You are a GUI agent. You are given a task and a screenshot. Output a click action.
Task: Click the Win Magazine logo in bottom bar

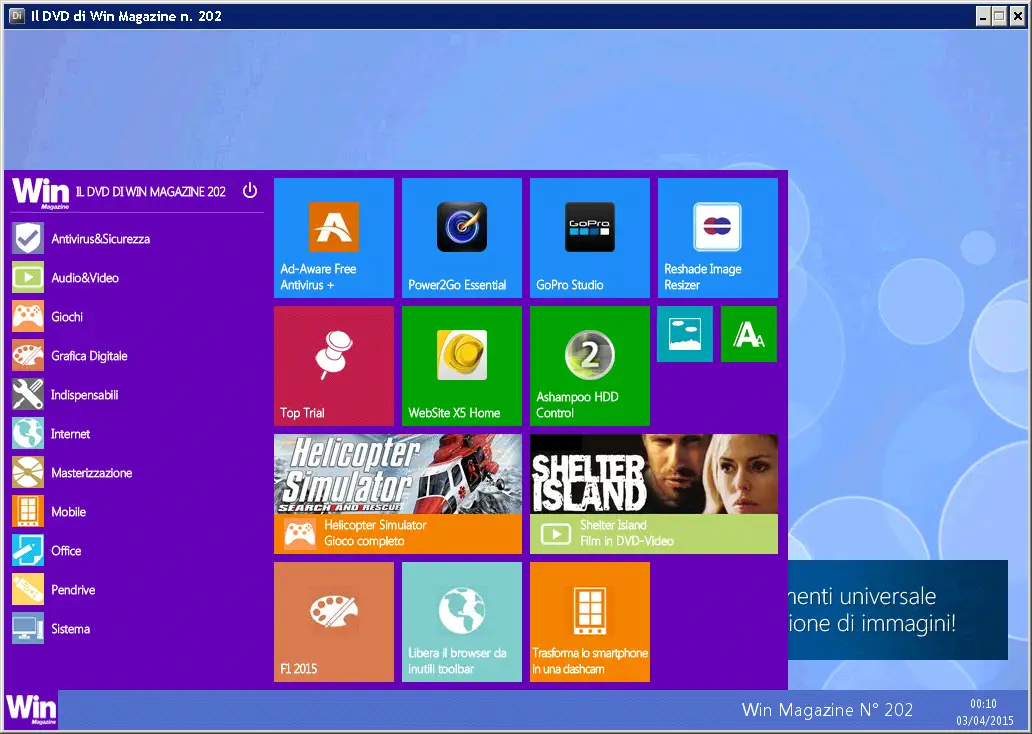click(x=31, y=710)
